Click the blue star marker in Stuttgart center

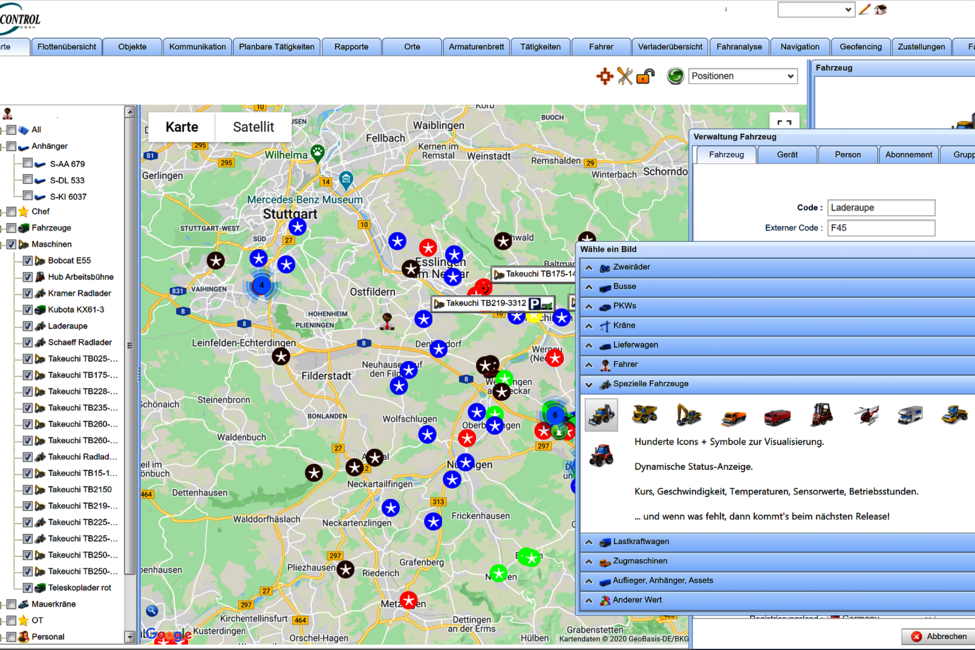pos(298,227)
